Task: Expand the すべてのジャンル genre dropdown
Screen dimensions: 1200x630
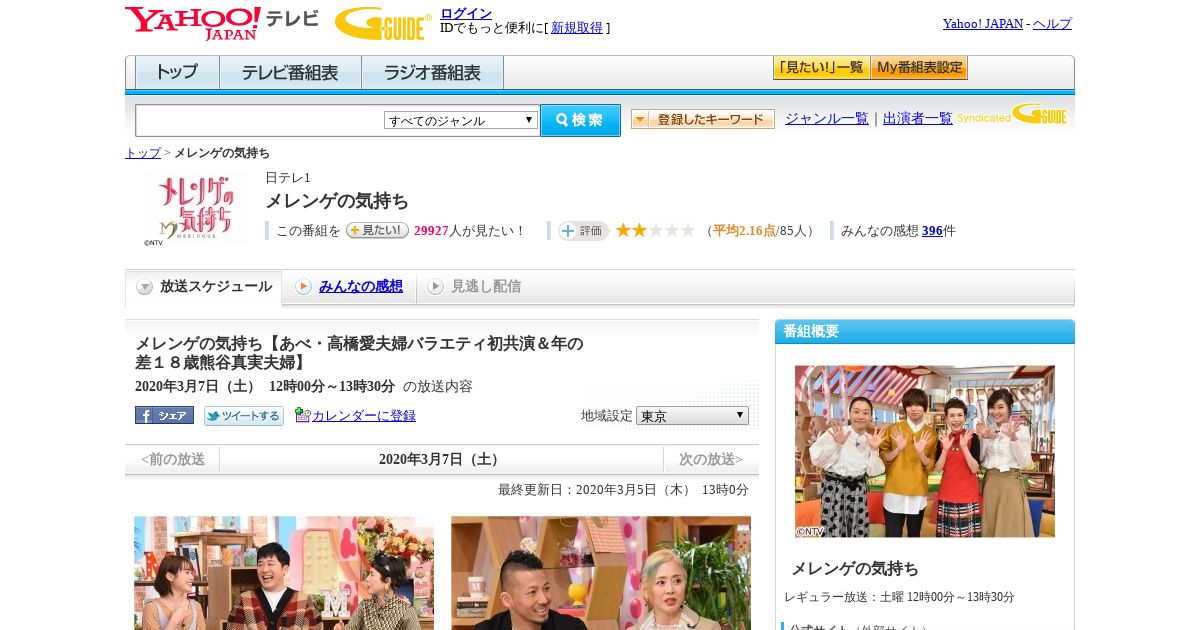Action: pos(461,120)
